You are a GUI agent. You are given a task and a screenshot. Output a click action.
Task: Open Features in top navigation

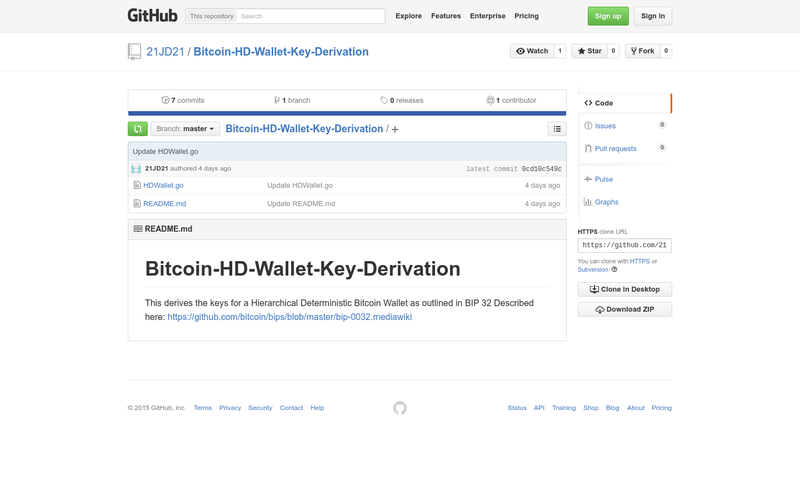446,16
